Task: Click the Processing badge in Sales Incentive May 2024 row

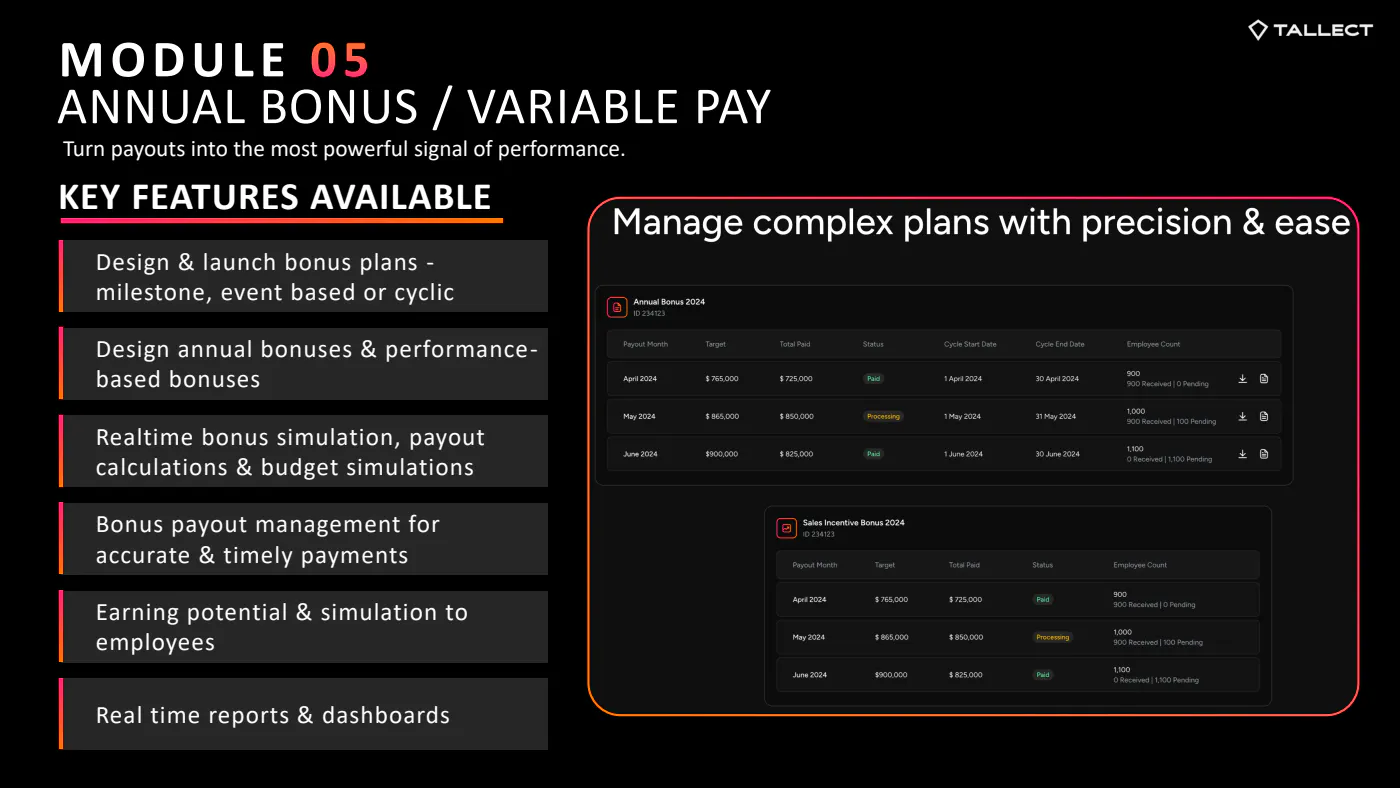Action: 1052,637
